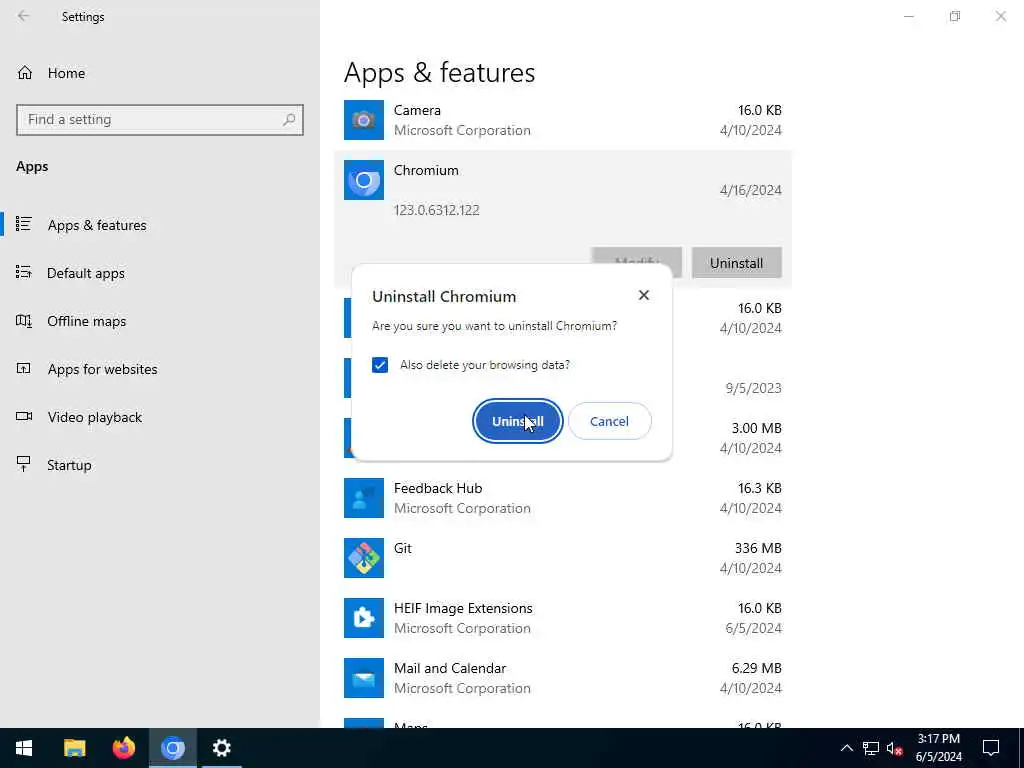Open Video playback section

(x=160, y=417)
